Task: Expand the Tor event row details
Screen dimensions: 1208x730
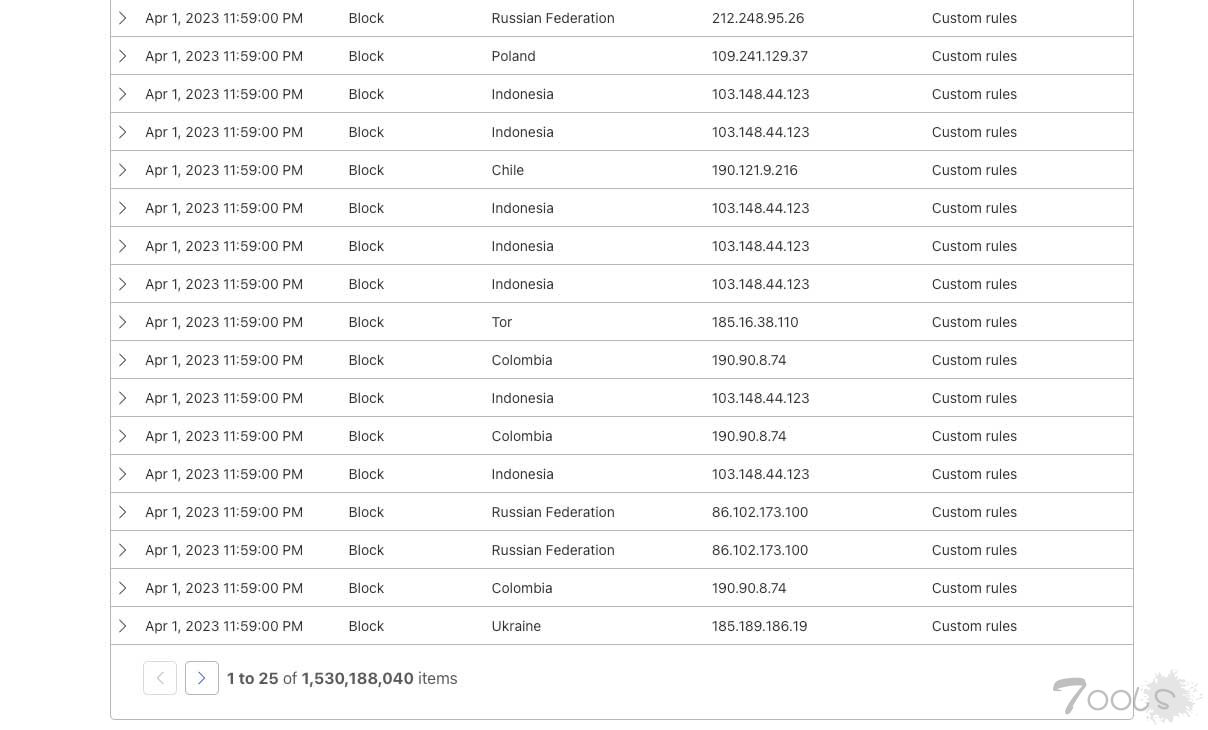Action: click(122, 322)
